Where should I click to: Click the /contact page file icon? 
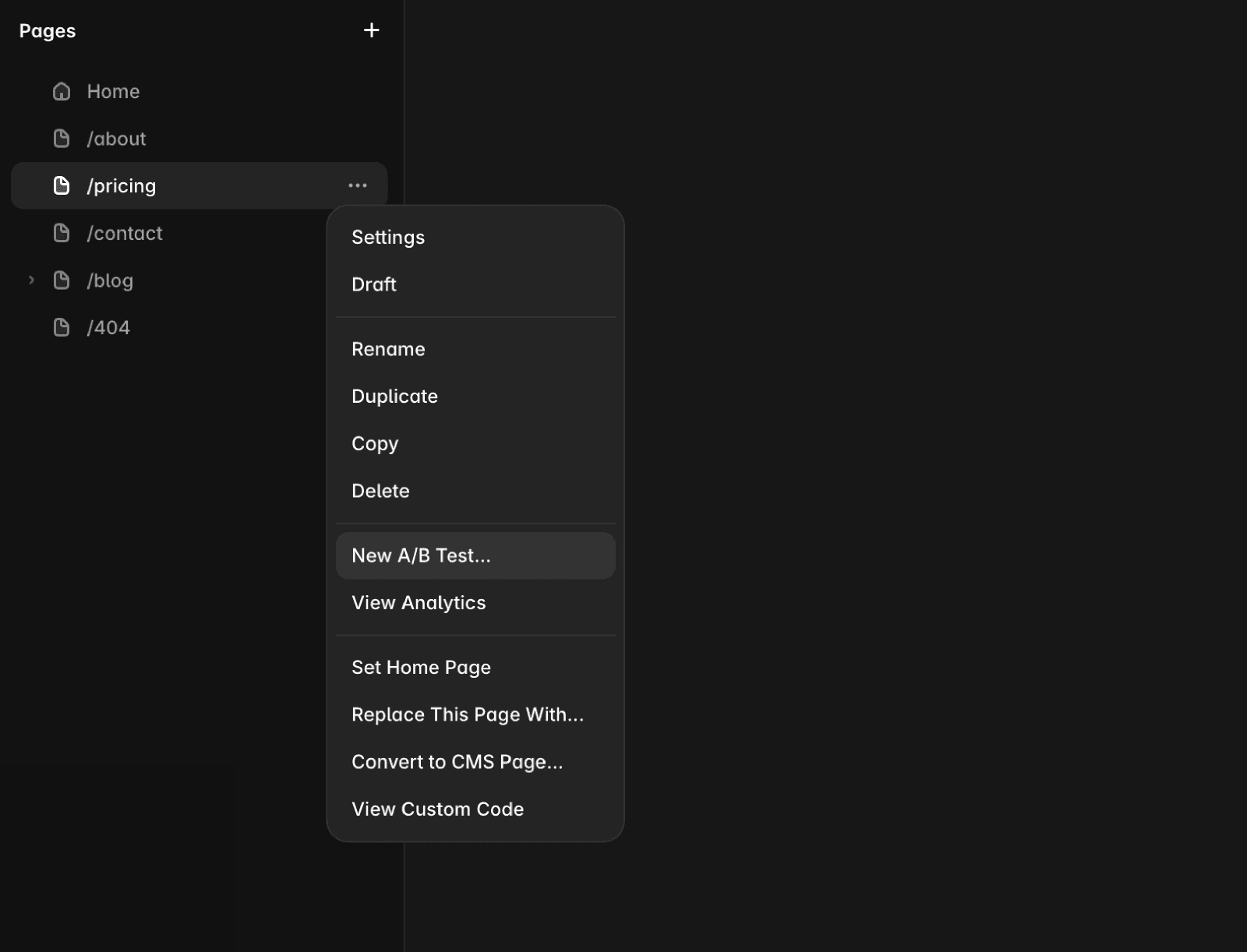(62, 233)
